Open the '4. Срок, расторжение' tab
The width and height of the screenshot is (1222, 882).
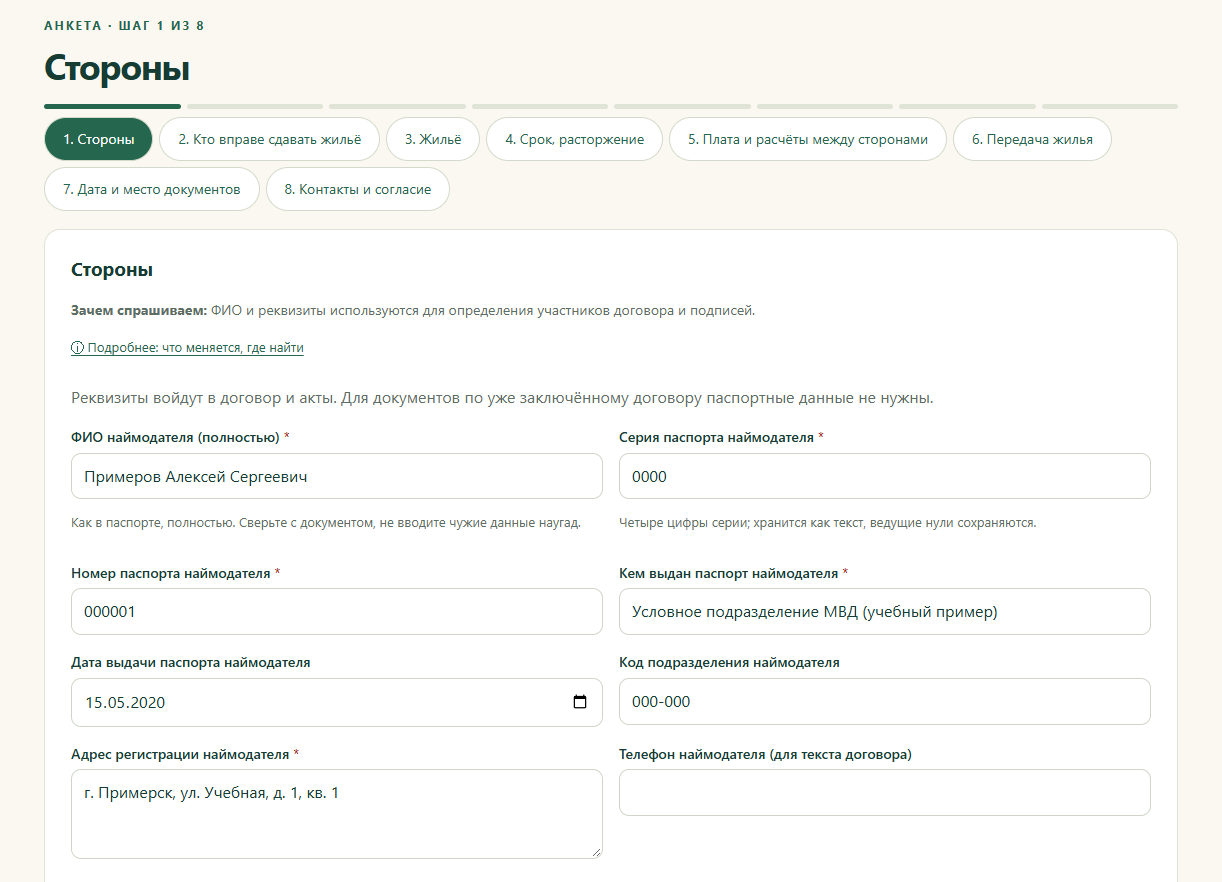574,139
